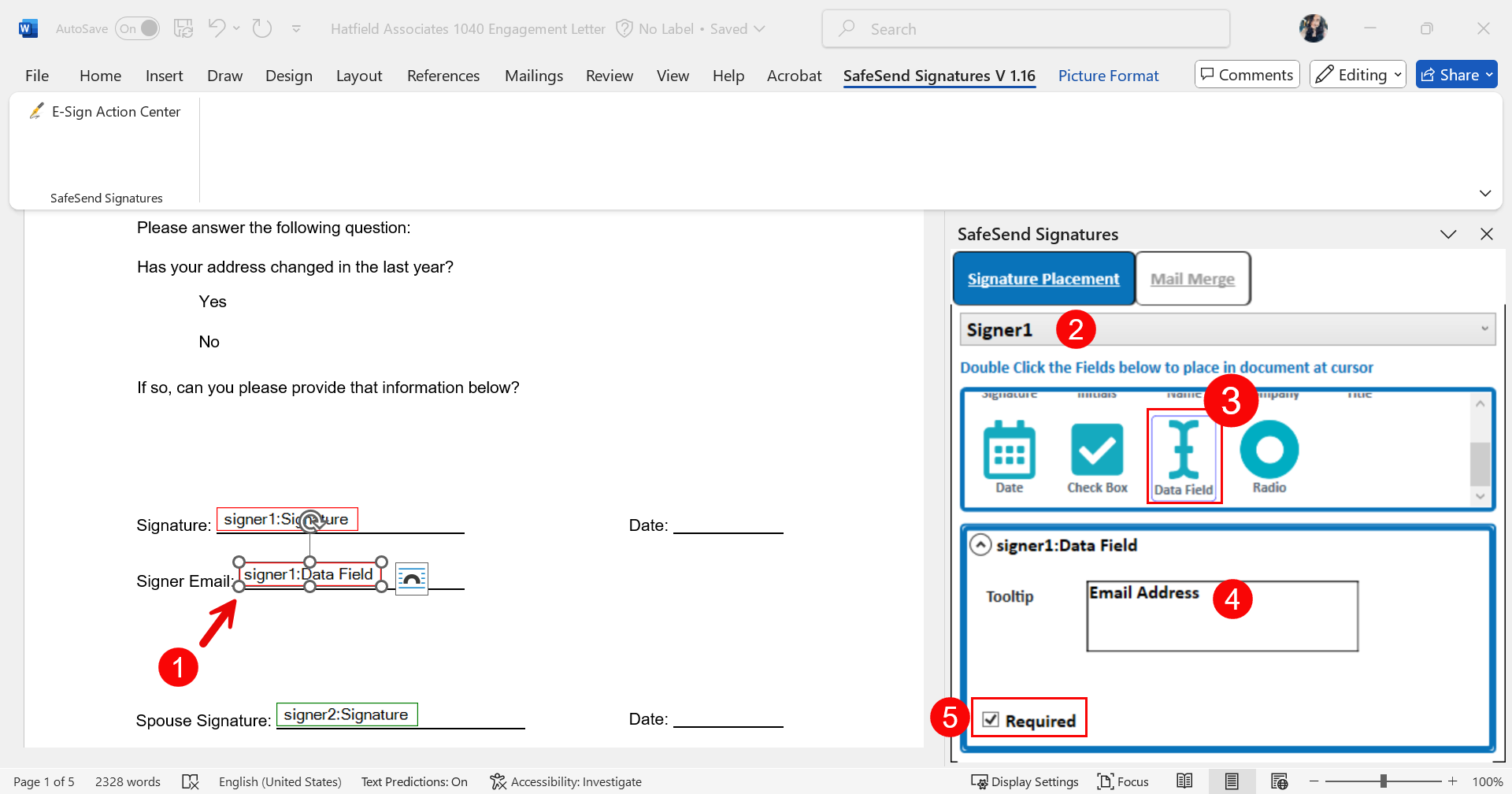Screen dimensions: 1512x794
Task: Click the Word application icon
Action: pyautogui.click(x=28, y=29)
